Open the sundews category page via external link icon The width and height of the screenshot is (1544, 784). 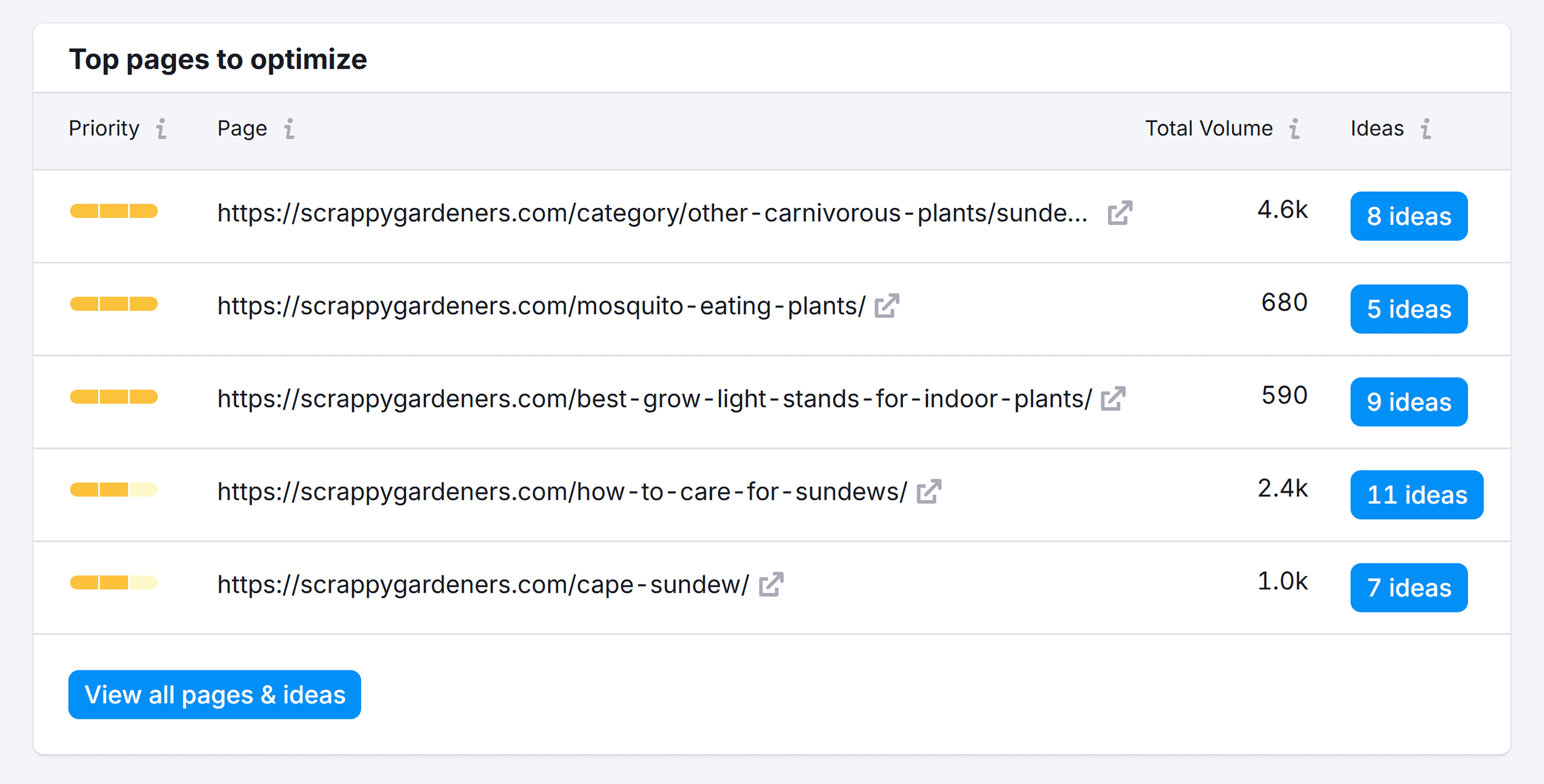(1120, 212)
